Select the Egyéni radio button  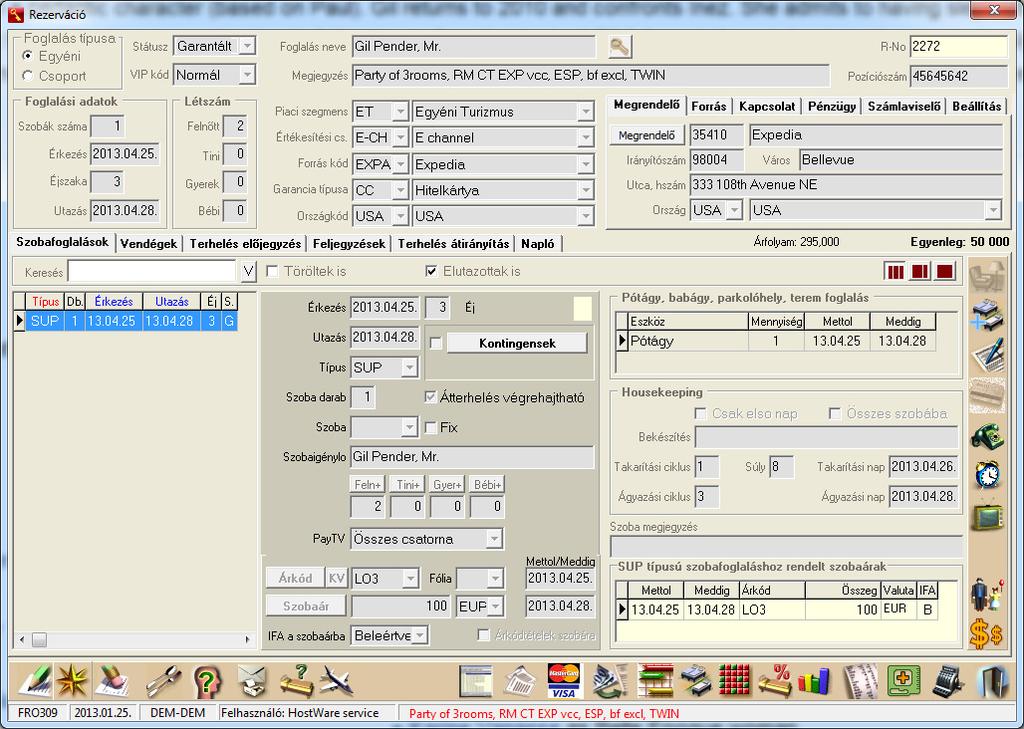point(27,56)
